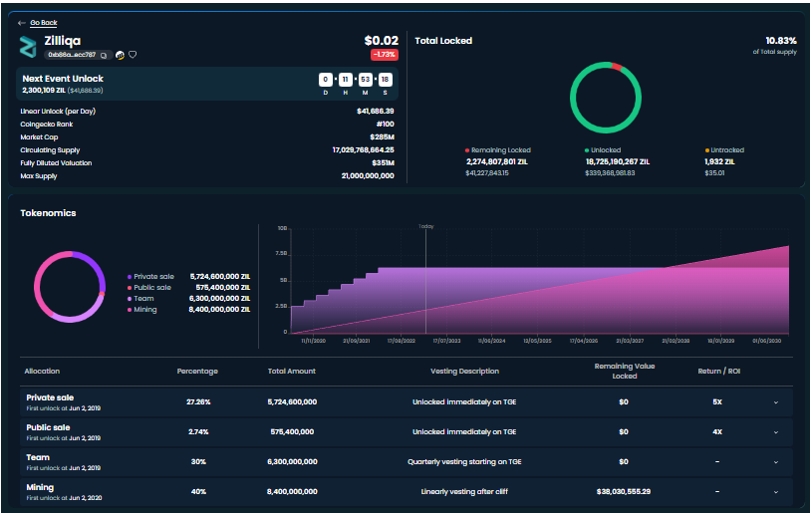
Task: Toggle Team legend entry
Action: click(x=141, y=298)
